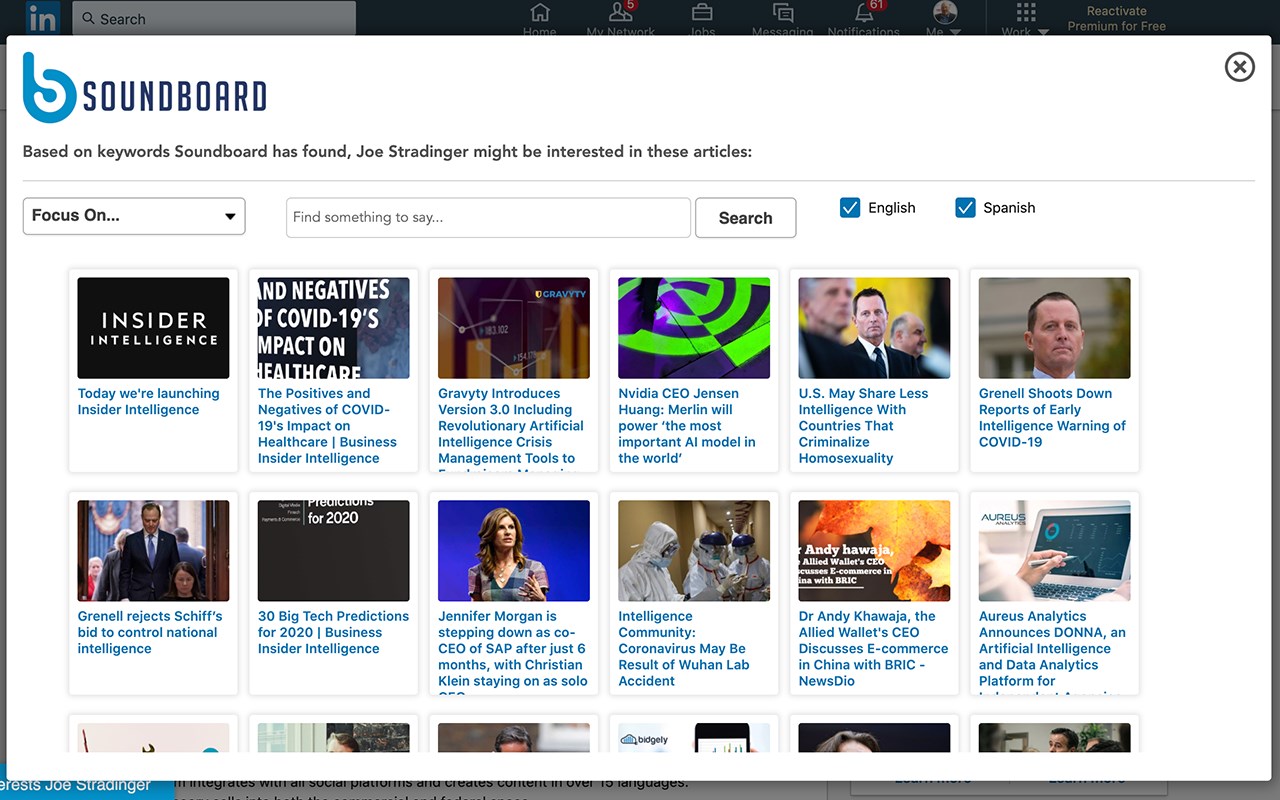The width and height of the screenshot is (1280, 800).
Task: Open the Jennifer Morgan speaker thumbnail
Action: pyautogui.click(x=514, y=551)
